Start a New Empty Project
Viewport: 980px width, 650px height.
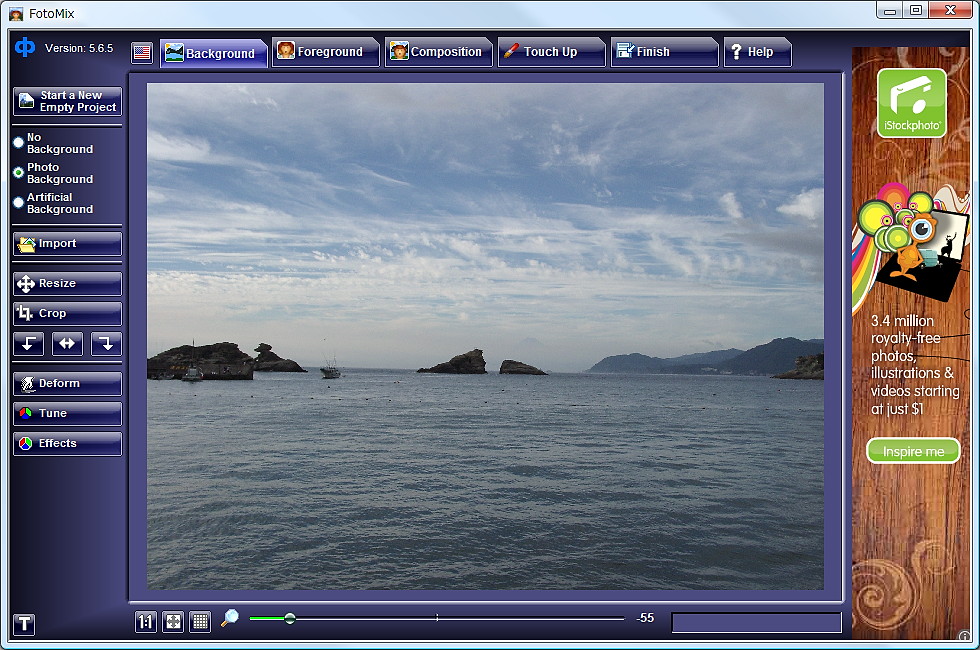[x=68, y=101]
